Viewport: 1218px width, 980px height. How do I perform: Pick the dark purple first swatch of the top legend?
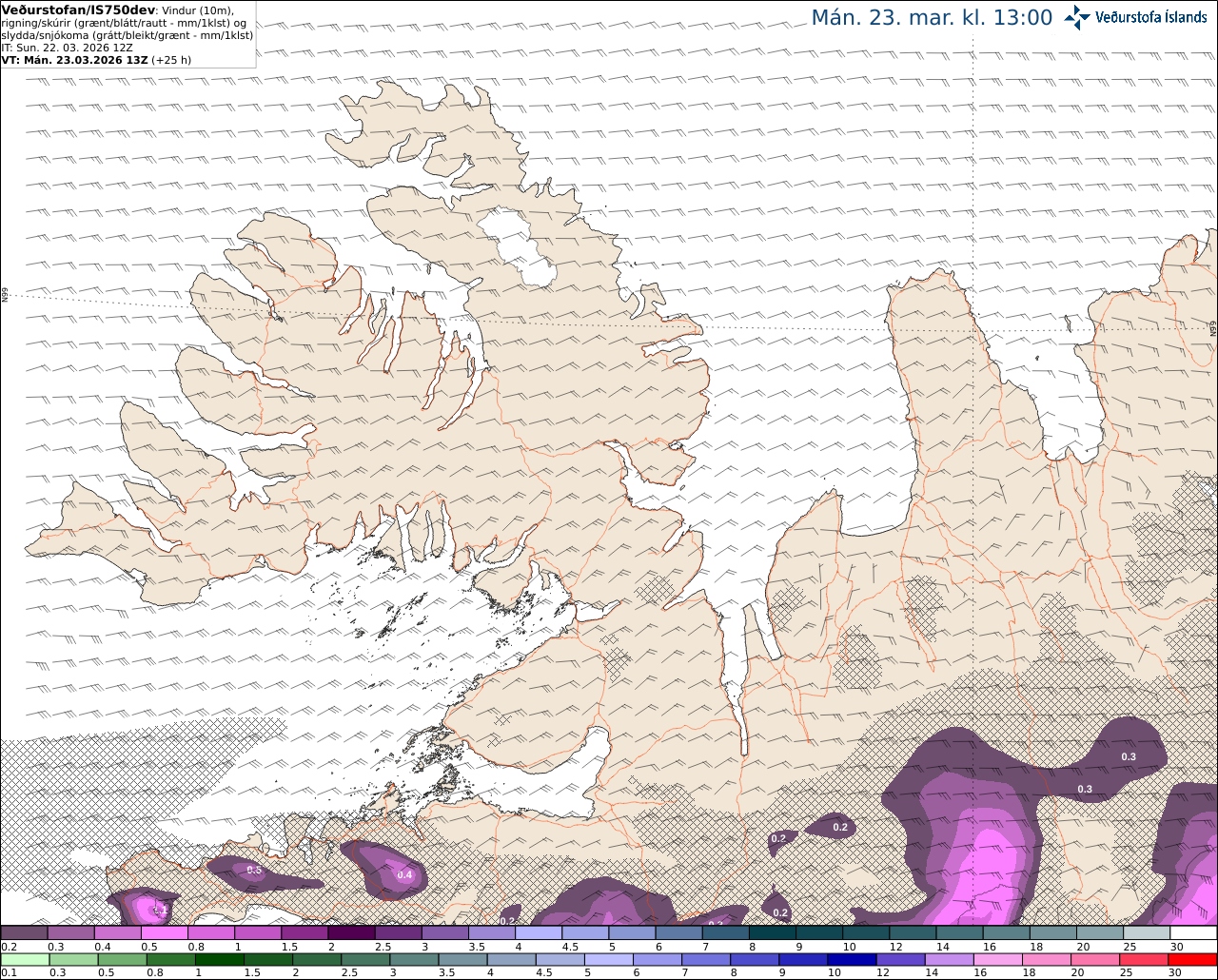(24, 933)
